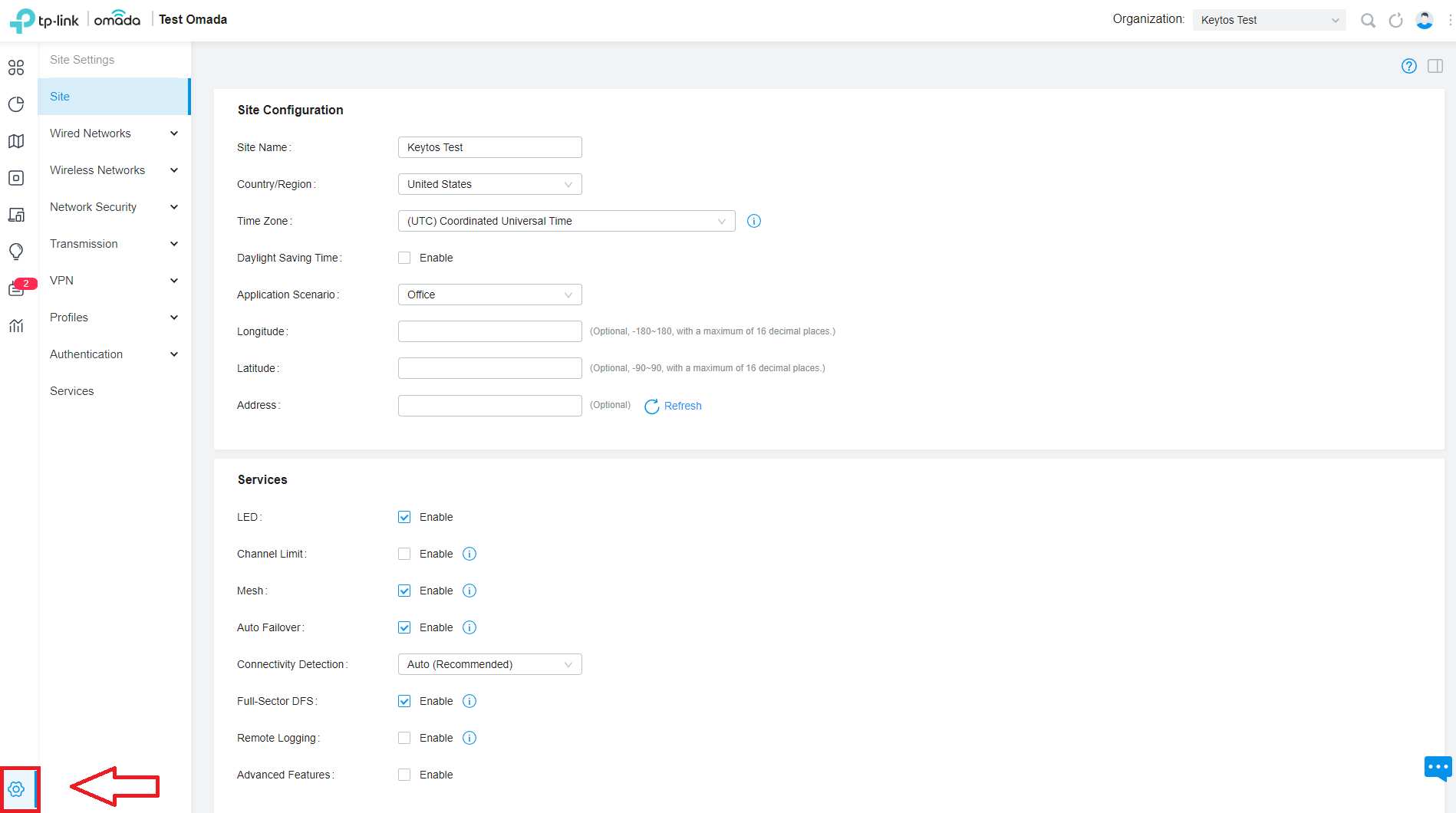Enable Daylight Saving Time checkbox
The height and width of the screenshot is (813, 1456).
[x=404, y=258]
